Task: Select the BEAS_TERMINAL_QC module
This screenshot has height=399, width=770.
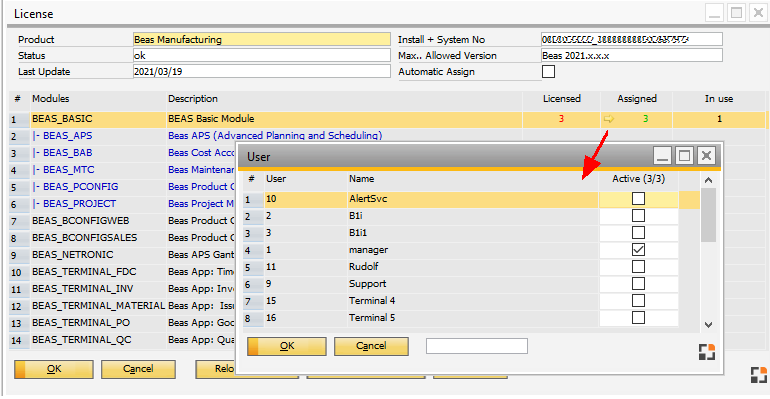Action: (82, 340)
